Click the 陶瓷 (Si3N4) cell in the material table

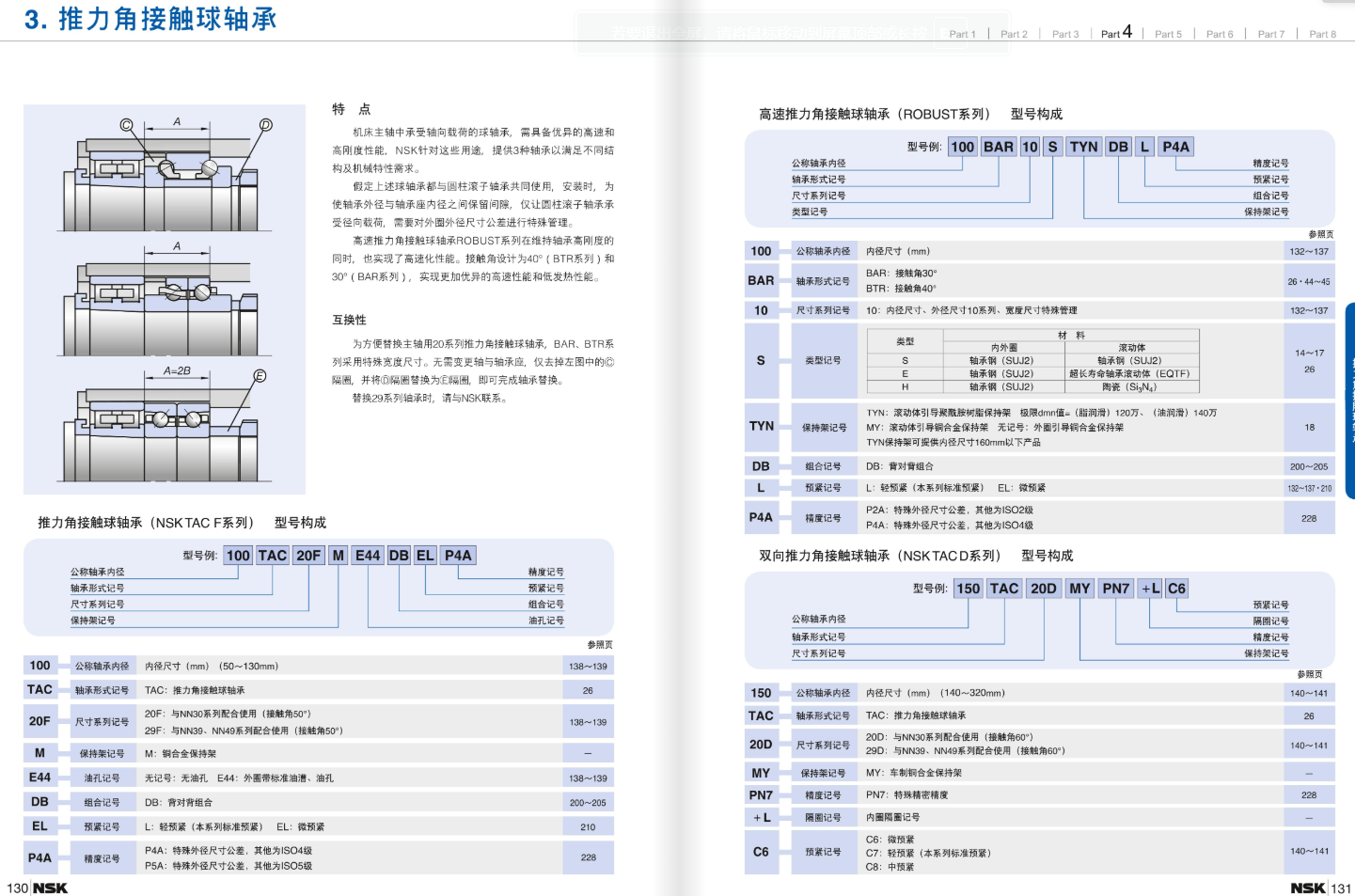(1130, 386)
